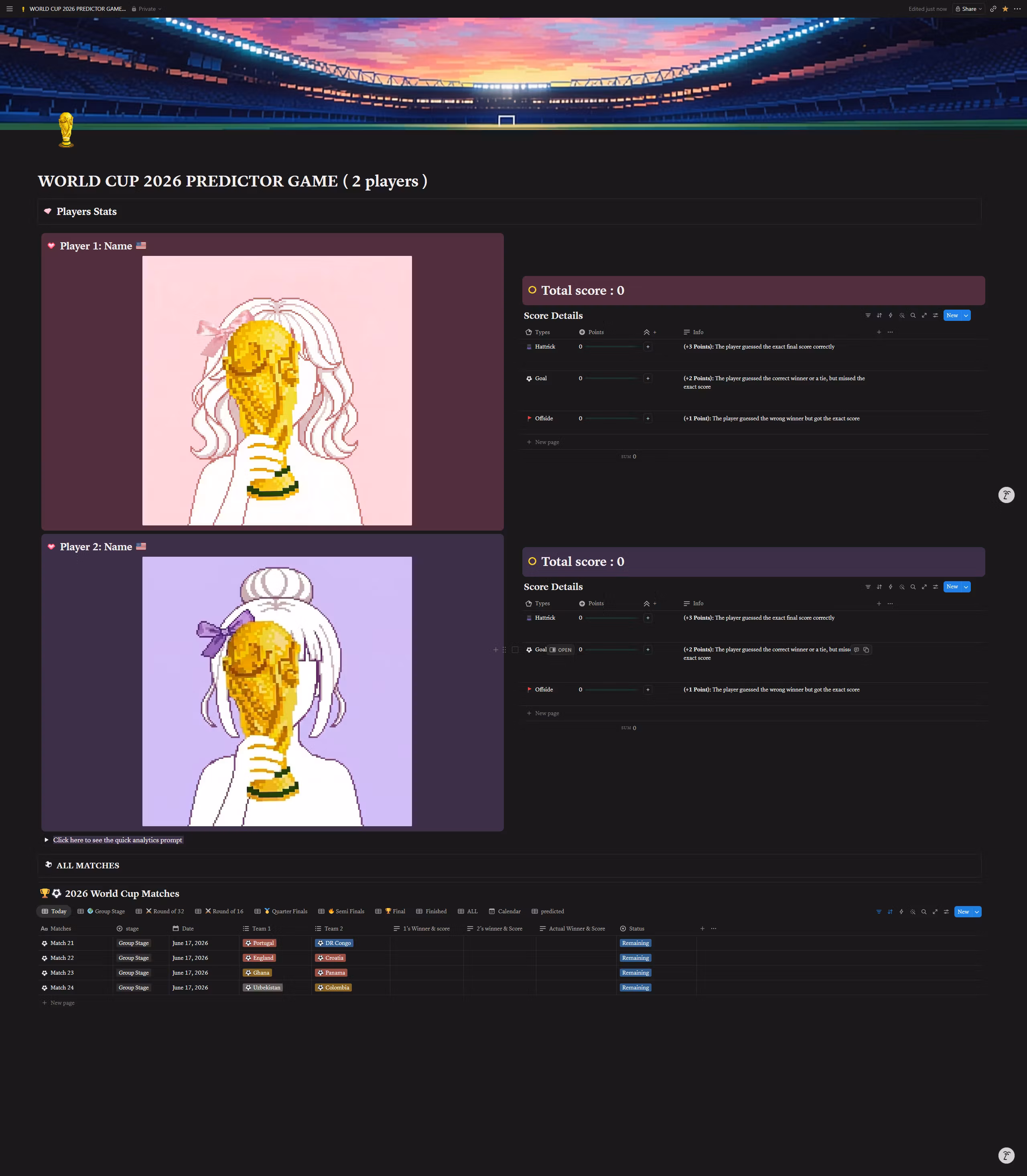The width and height of the screenshot is (1027, 1176).
Task: Add property column in World Cup Matches table
Action: [702, 928]
